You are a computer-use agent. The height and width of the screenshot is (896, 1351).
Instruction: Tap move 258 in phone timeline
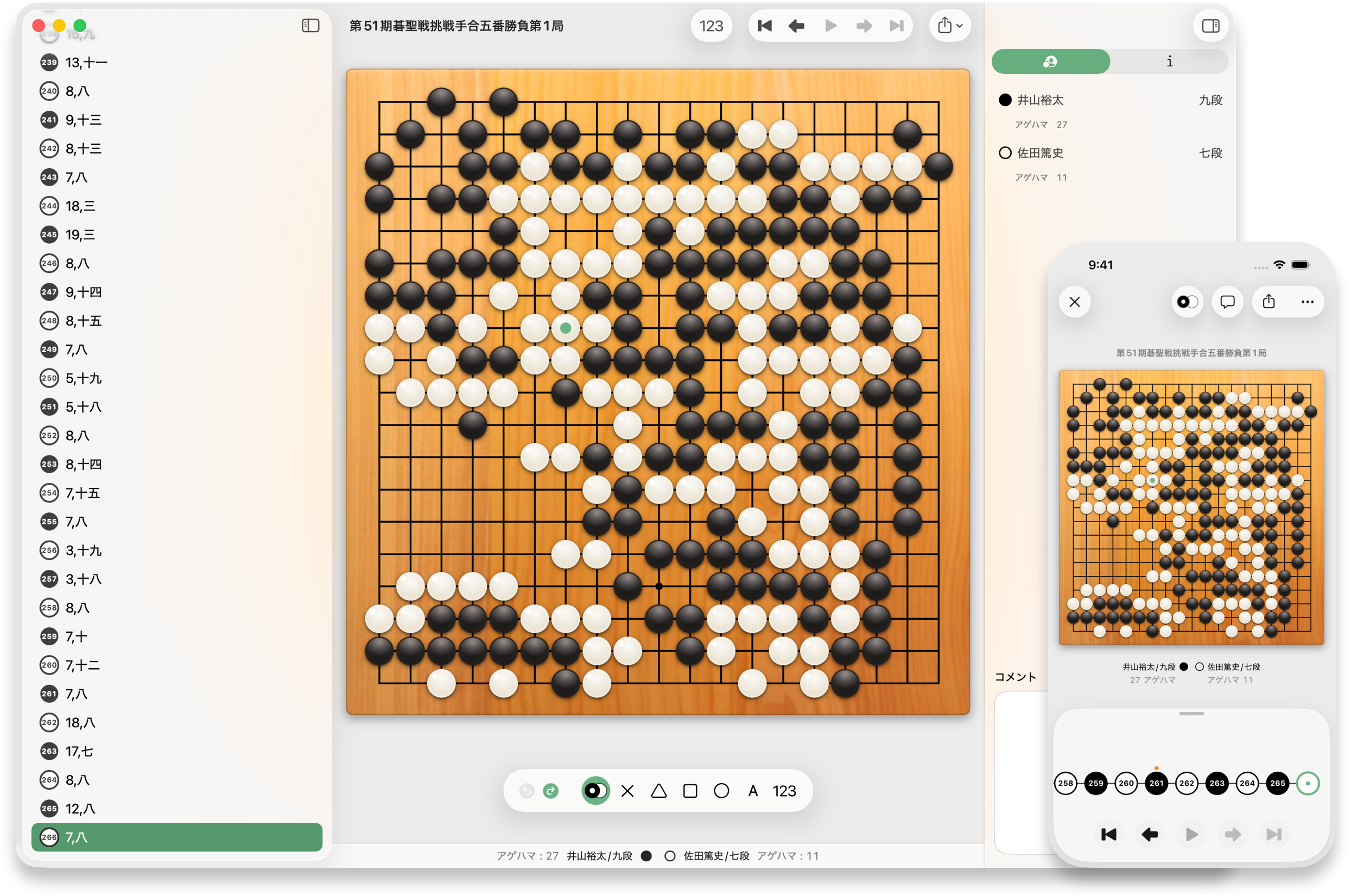tap(1066, 784)
